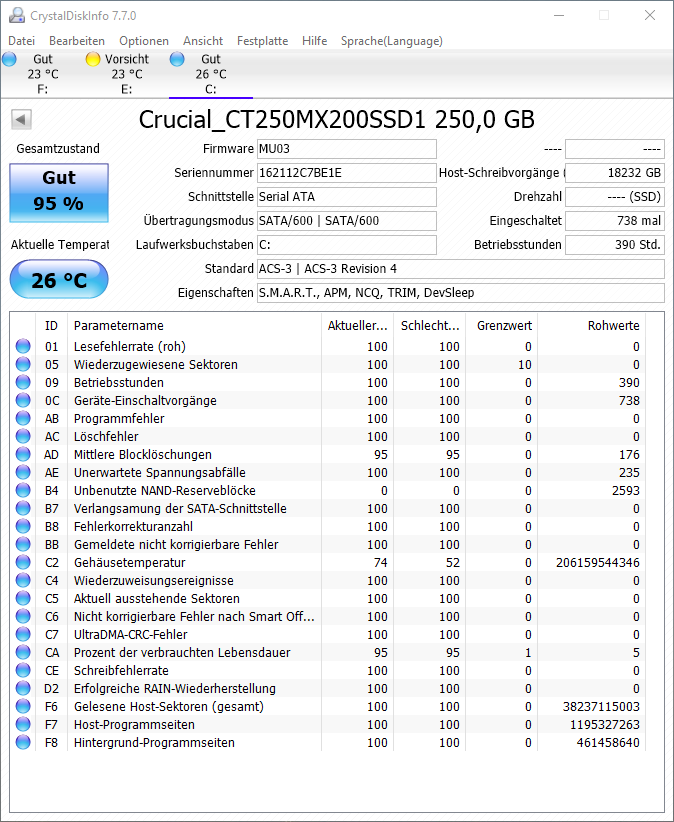The height and width of the screenshot is (822, 674).
Task: Click status orb for Lesefehlerrate (roh) row
Action: pos(23,347)
